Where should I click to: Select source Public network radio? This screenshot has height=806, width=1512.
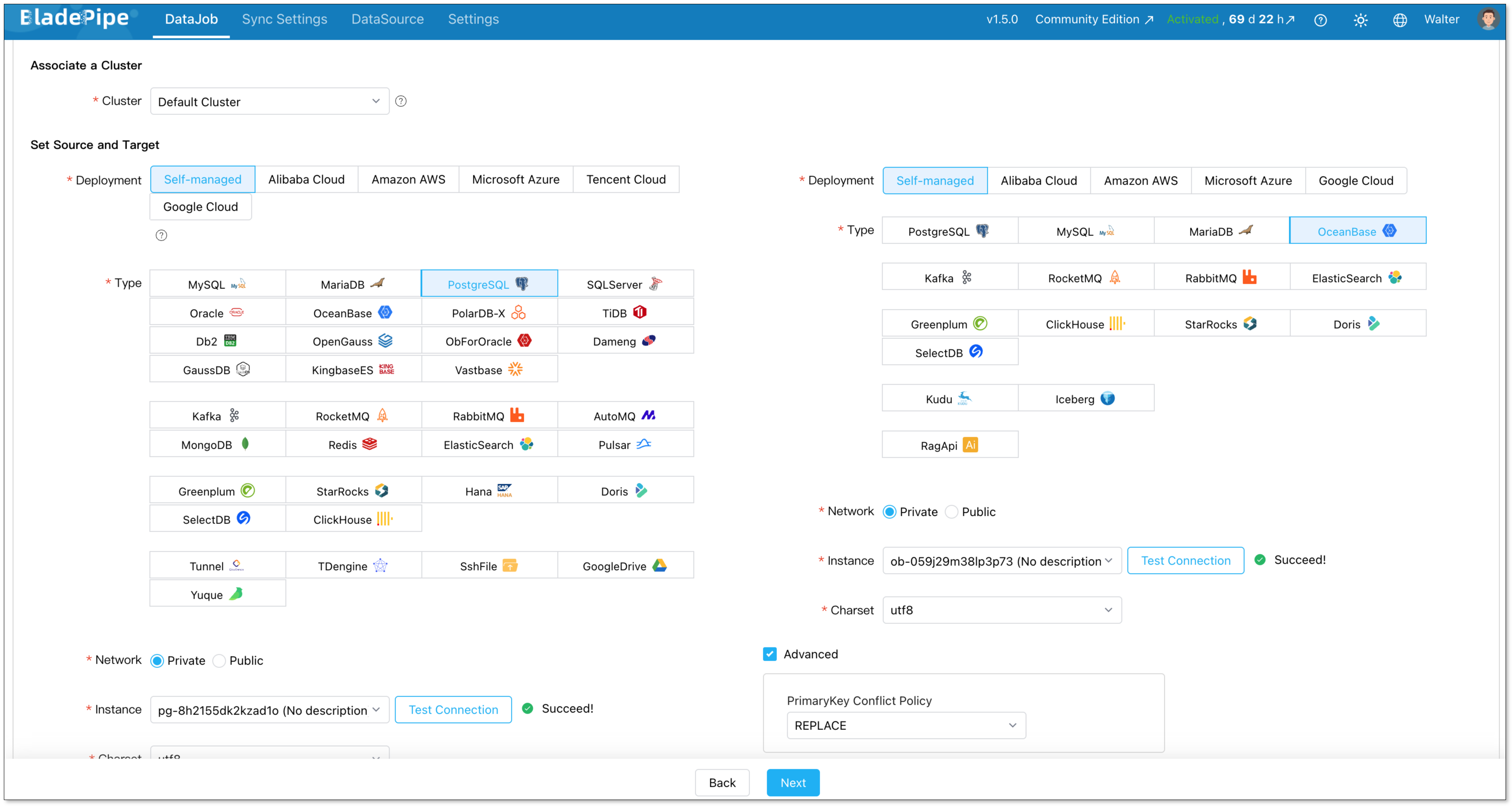219,661
